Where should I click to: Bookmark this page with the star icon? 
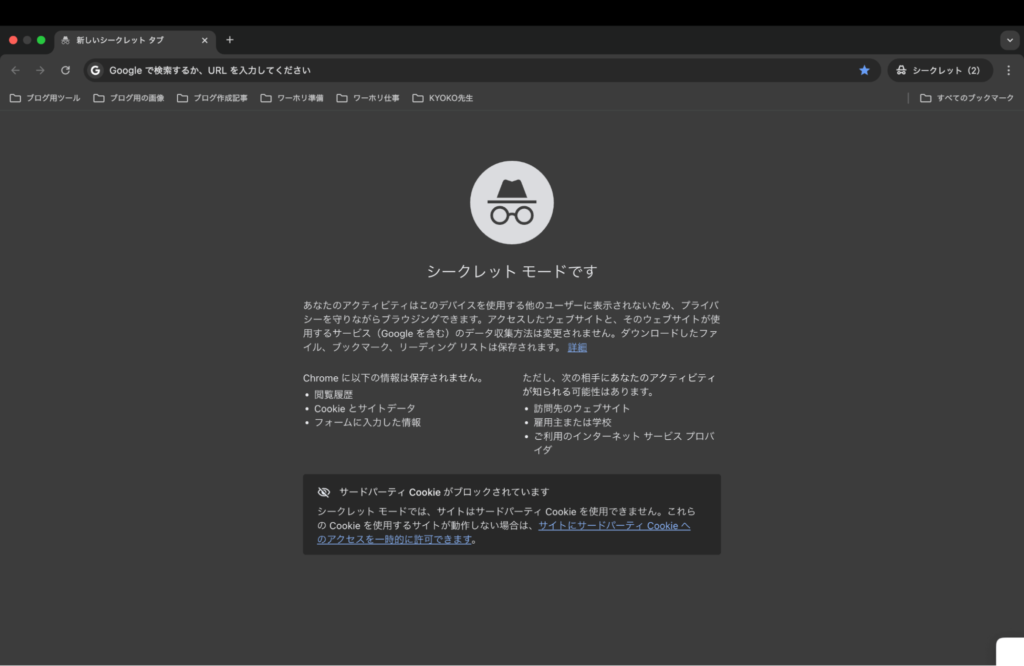pyautogui.click(x=863, y=70)
